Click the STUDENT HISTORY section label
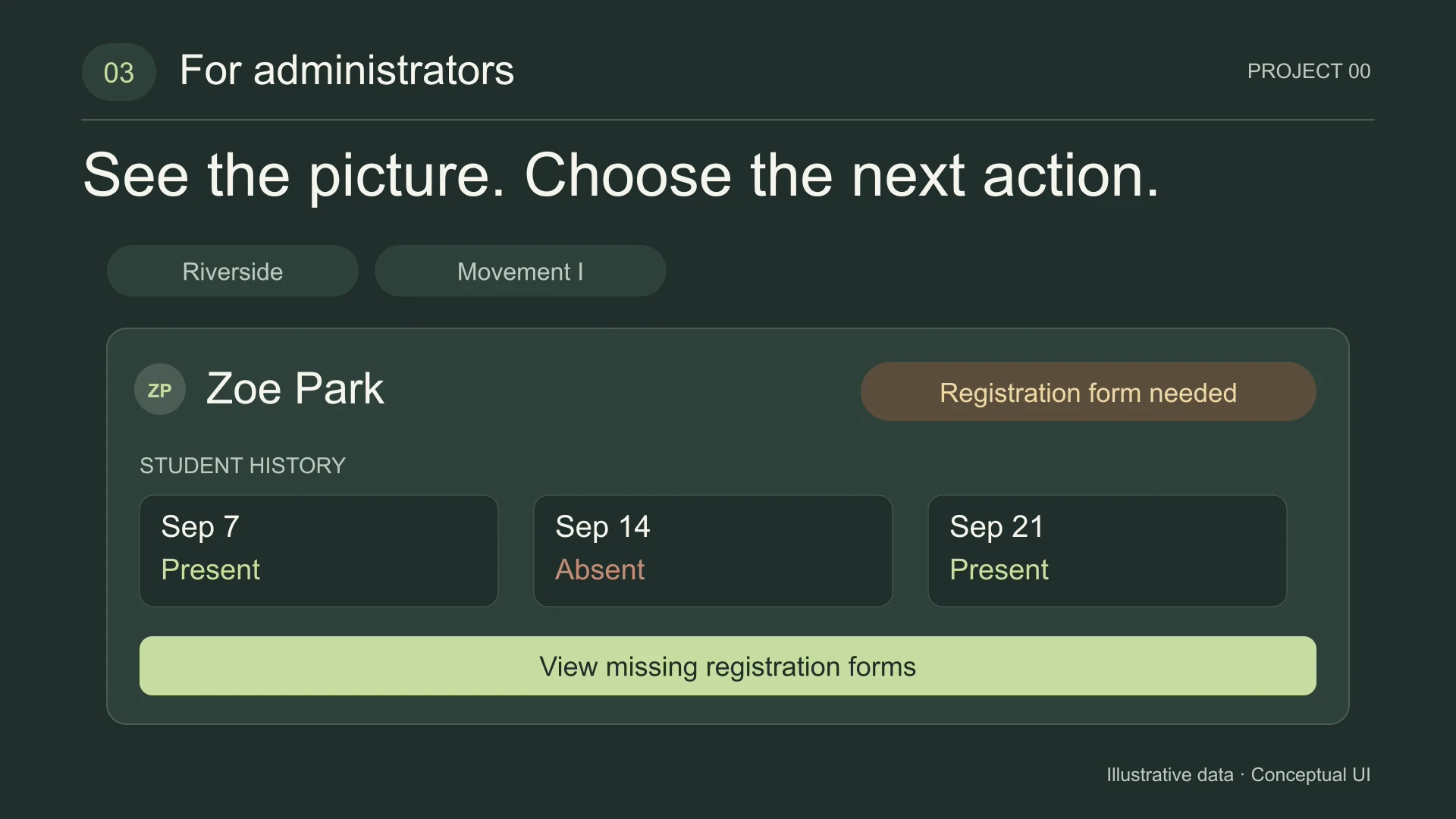The height and width of the screenshot is (819, 1456). [x=243, y=465]
